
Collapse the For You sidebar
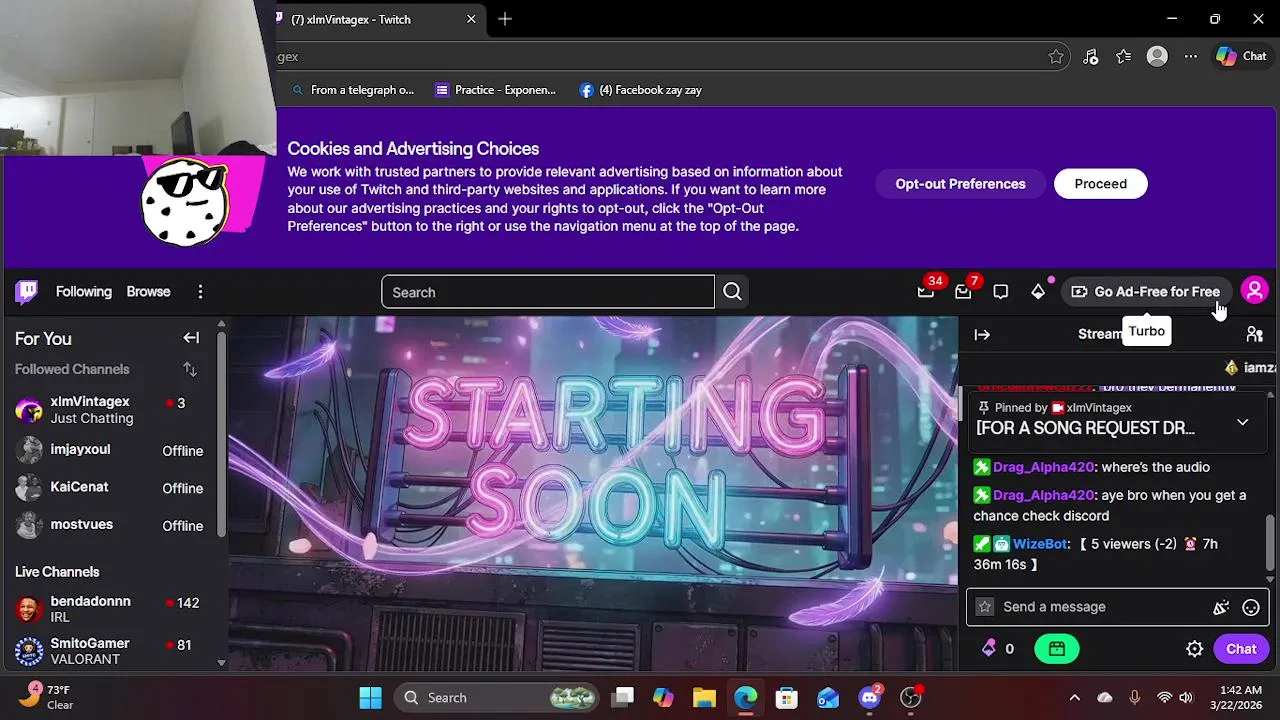(x=191, y=338)
